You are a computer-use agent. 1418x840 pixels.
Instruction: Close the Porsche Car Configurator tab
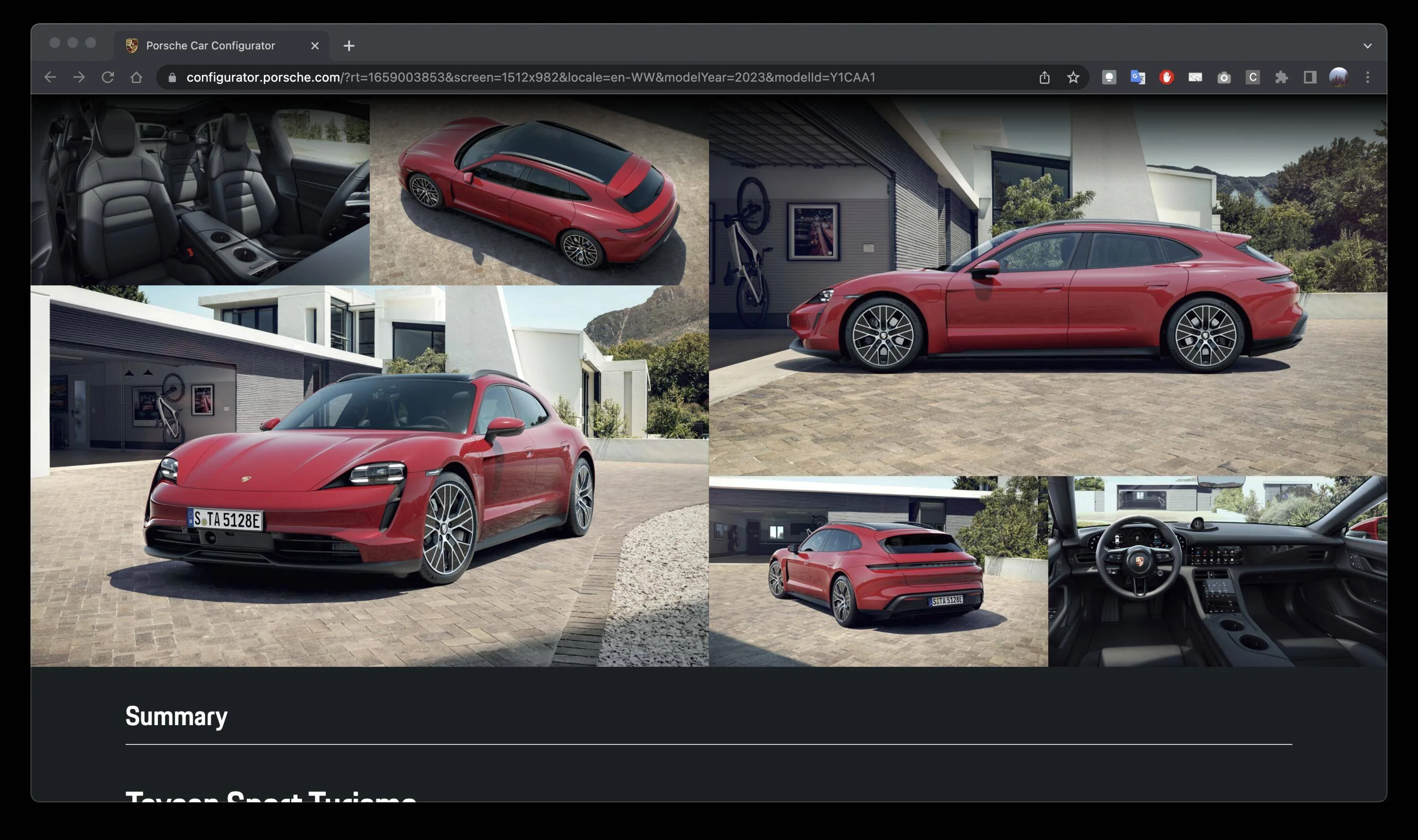click(x=315, y=46)
